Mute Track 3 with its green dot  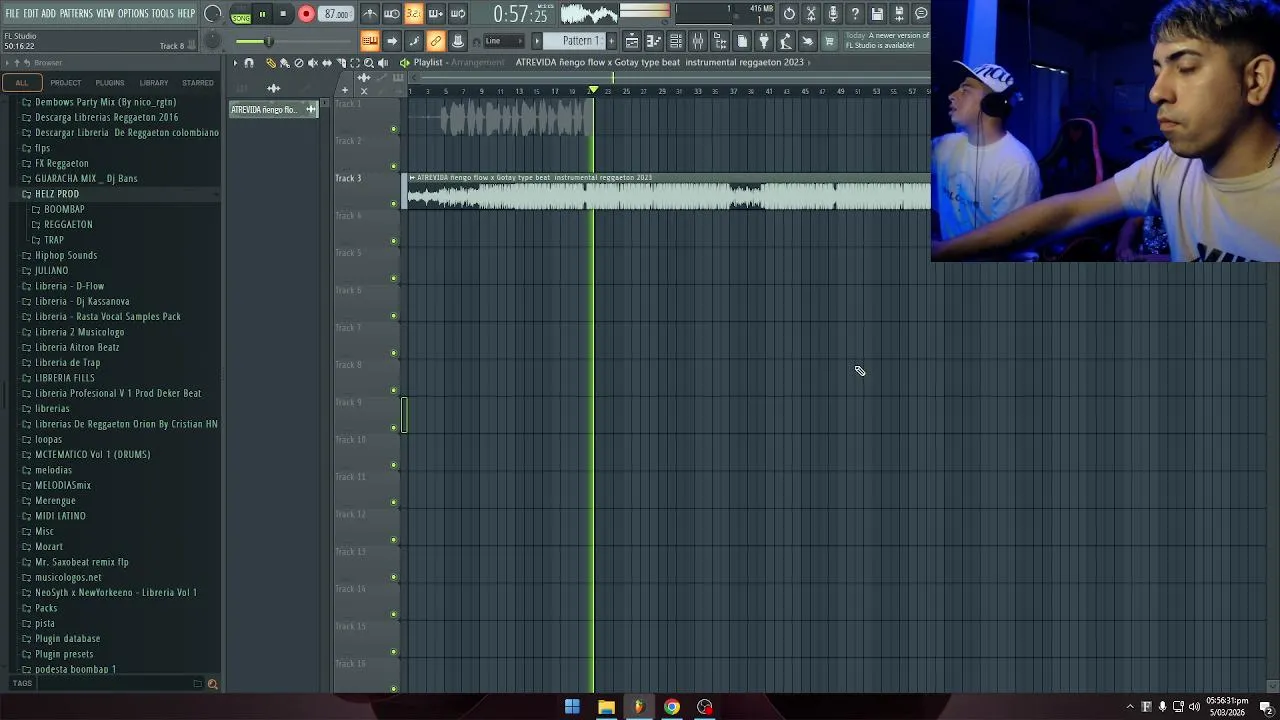(x=394, y=203)
